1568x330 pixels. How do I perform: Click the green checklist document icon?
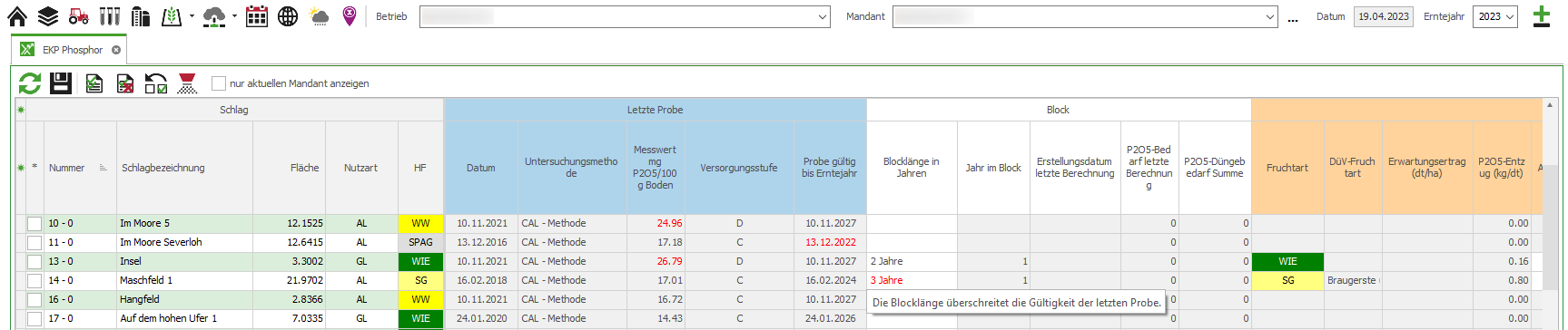pos(94,83)
